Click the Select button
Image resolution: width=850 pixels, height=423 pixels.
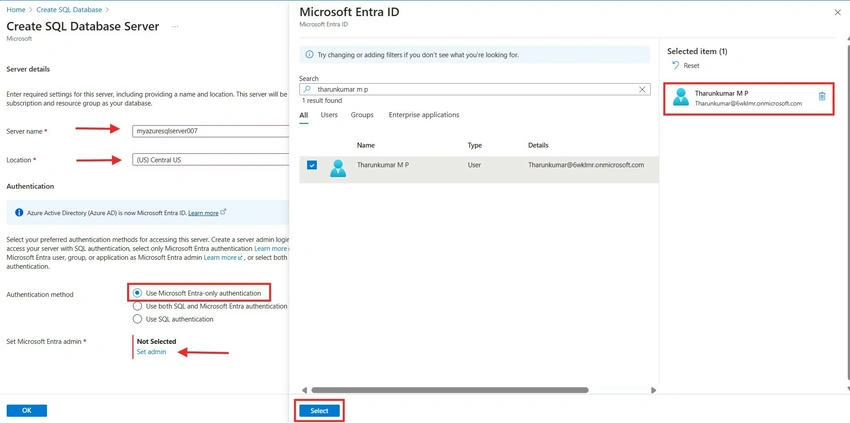point(319,411)
